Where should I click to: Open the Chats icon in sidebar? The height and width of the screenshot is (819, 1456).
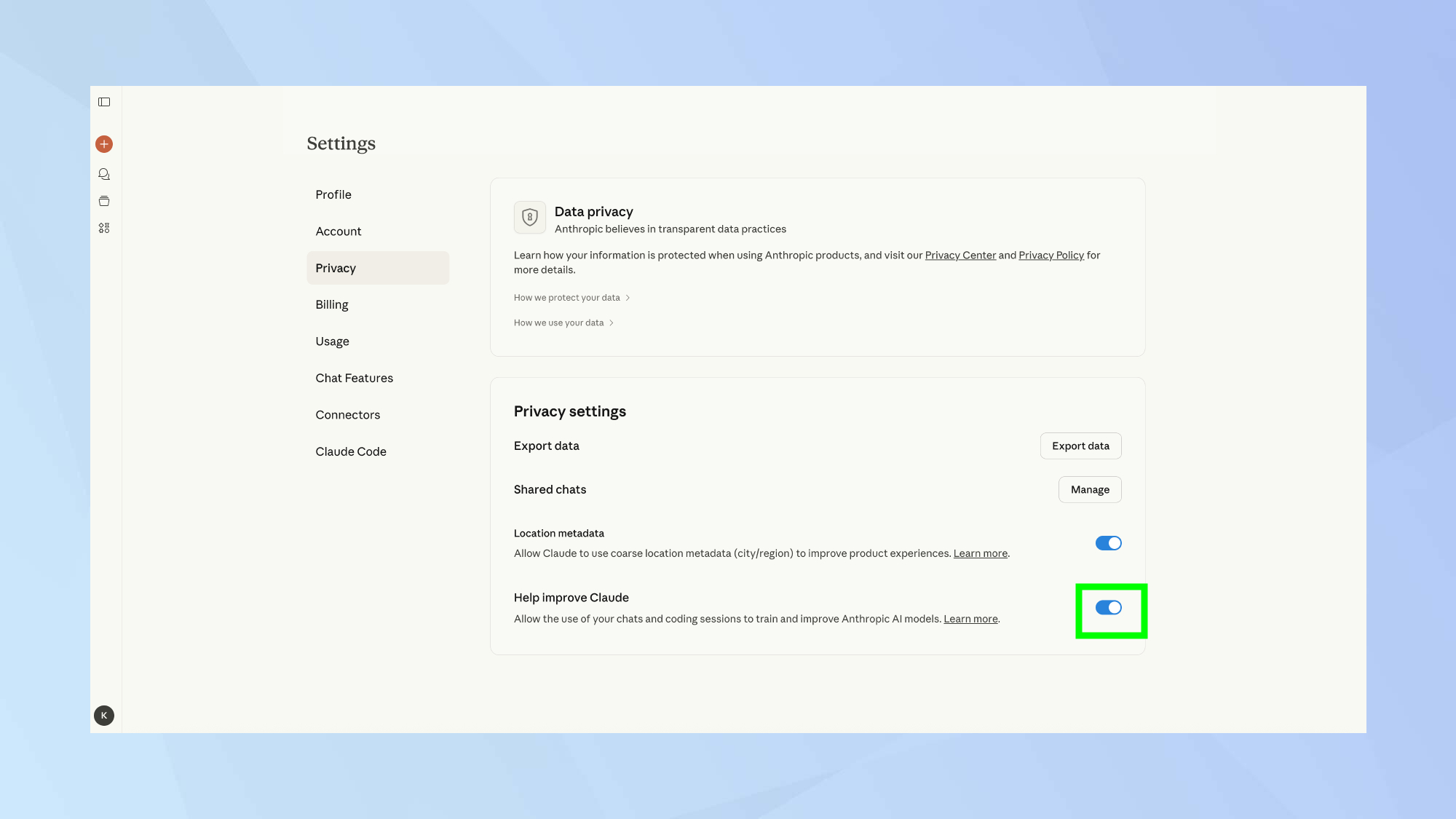tap(104, 174)
